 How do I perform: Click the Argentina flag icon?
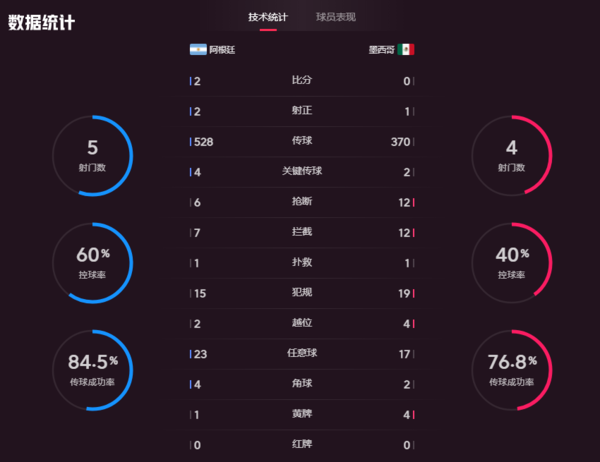pos(198,49)
